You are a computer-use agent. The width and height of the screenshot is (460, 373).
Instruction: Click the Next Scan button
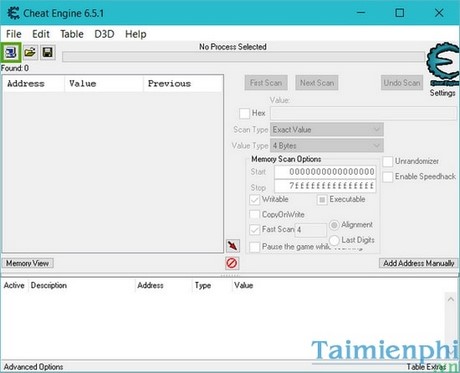317,83
